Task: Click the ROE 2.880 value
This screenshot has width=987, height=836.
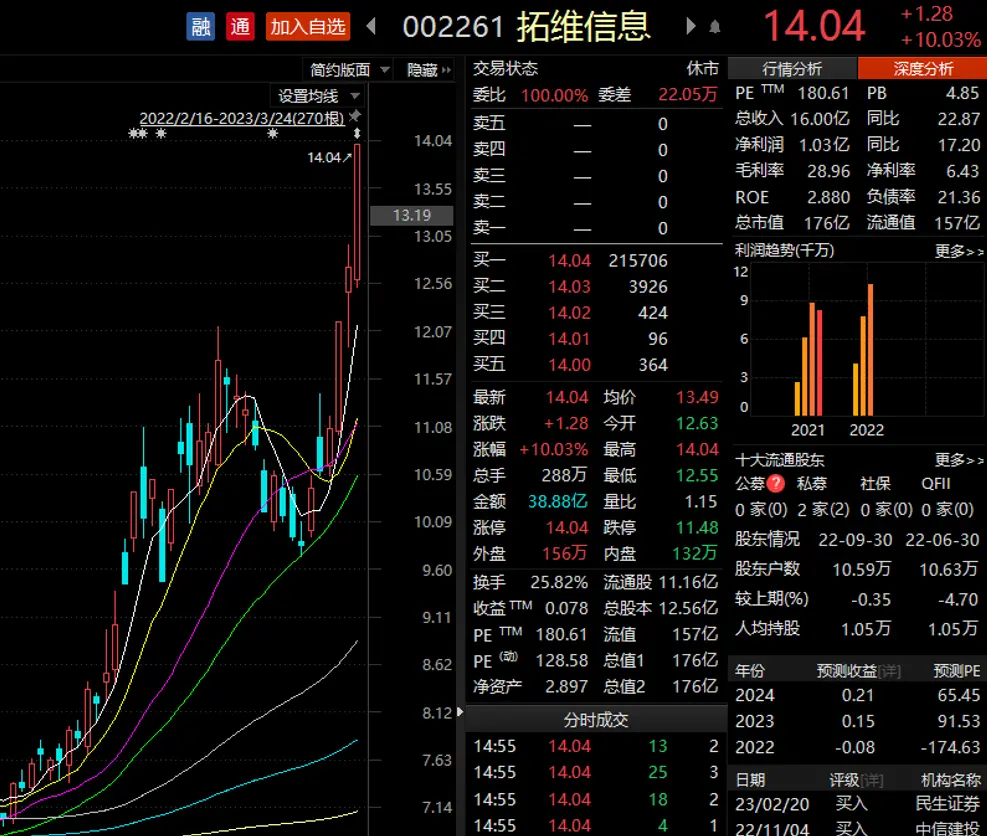Action: coord(828,198)
